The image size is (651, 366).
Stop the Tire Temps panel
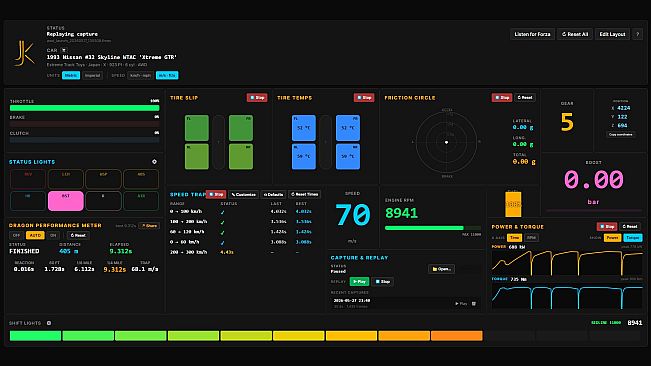[x=364, y=98]
